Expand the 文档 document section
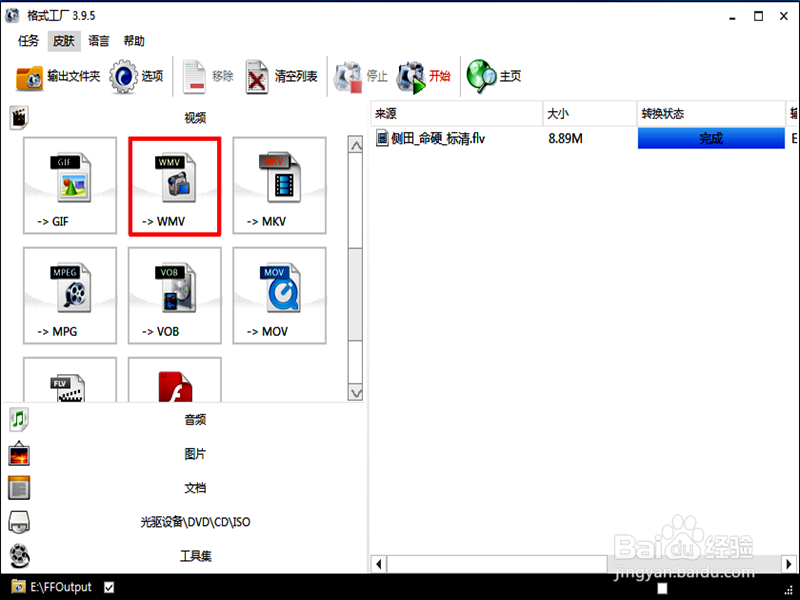The height and width of the screenshot is (600, 800). click(194, 487)
